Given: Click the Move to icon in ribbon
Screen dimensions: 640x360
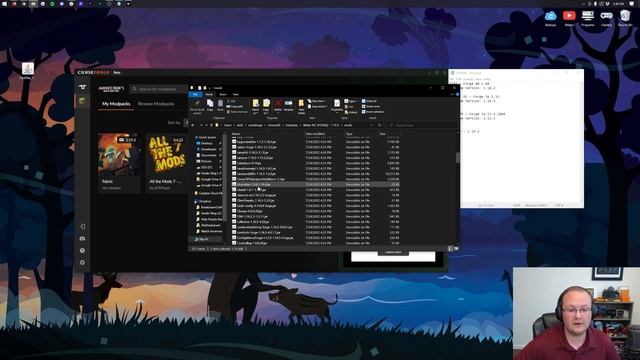Looking at the screenshot, I should point(256,106).
